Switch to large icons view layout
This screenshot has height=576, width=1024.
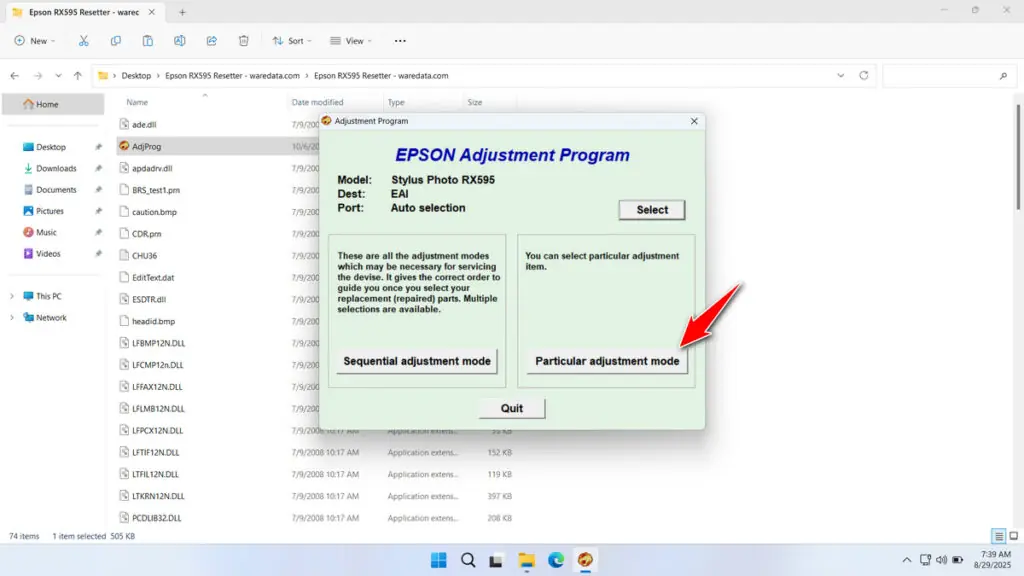click(1014, 536)
